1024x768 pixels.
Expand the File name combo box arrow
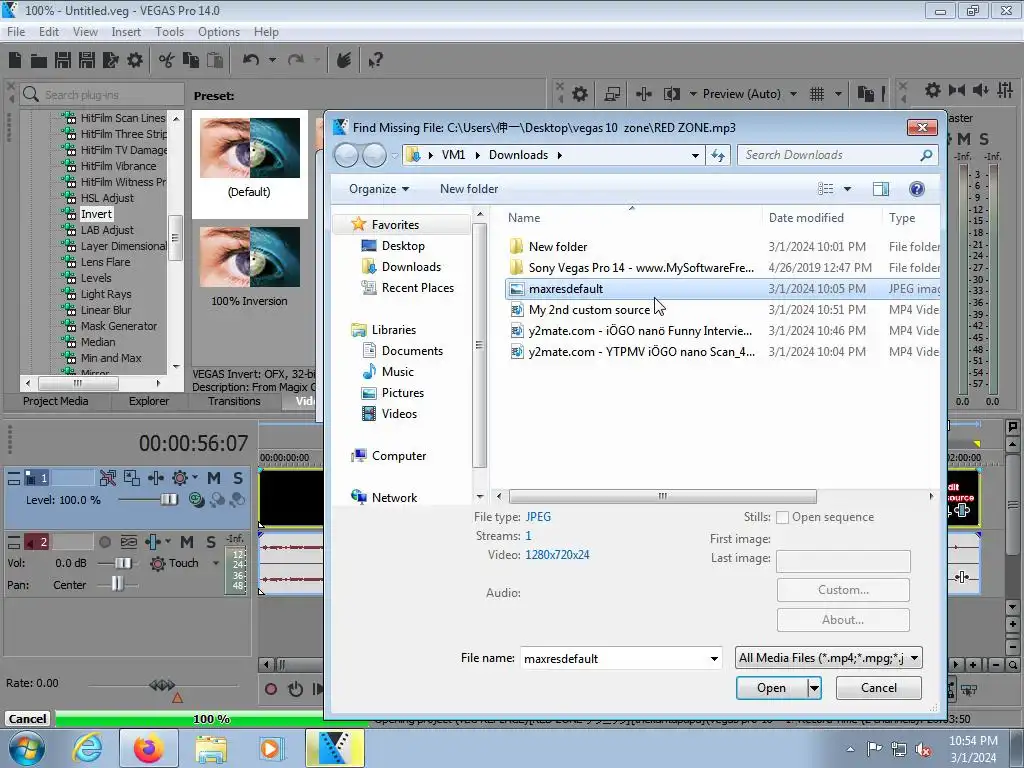(714, 659)
